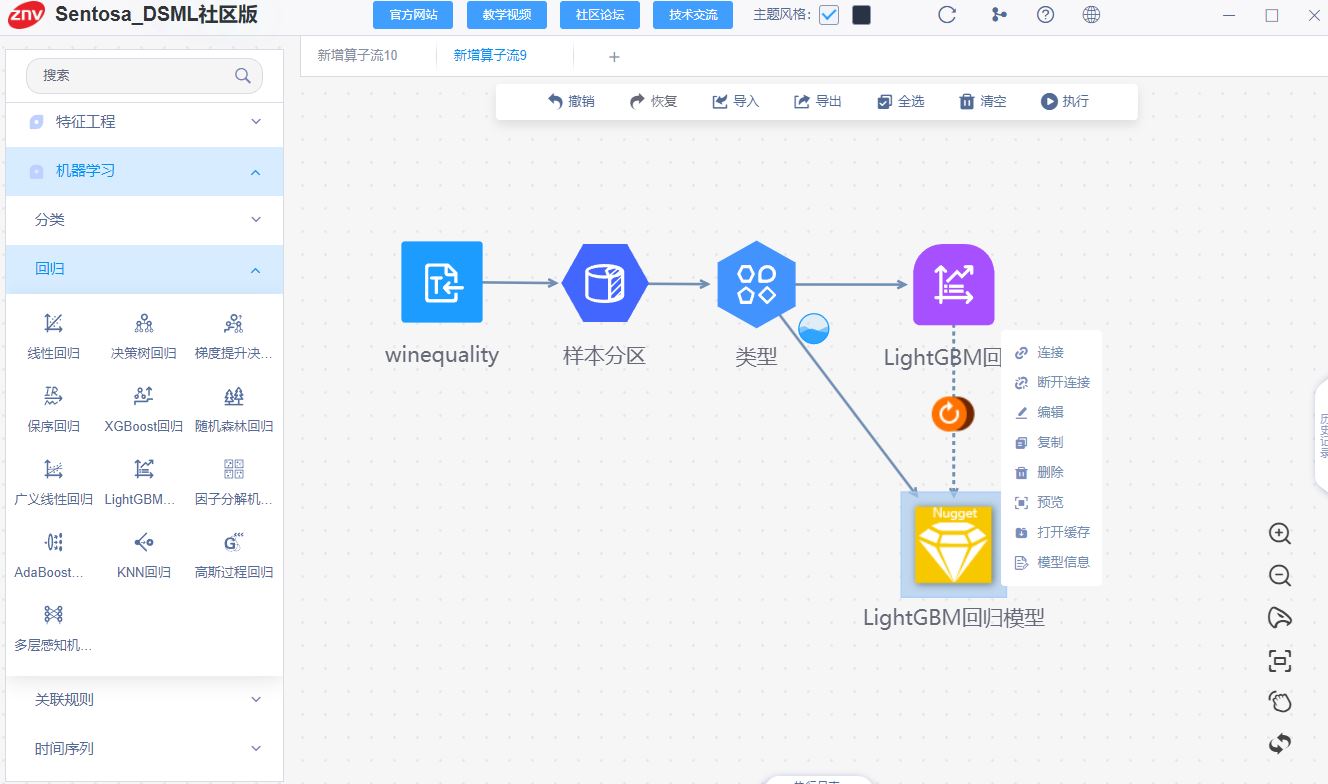Collapse the 回归 subcategory

coord(144,269)
